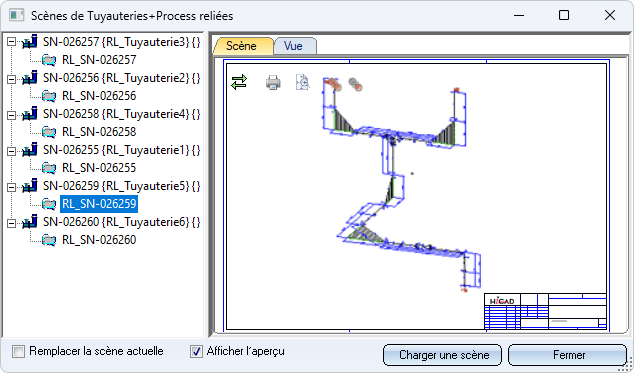Click the plant icon of SN-026258
Screen dimensions: 634x373
tap(30, 114)
